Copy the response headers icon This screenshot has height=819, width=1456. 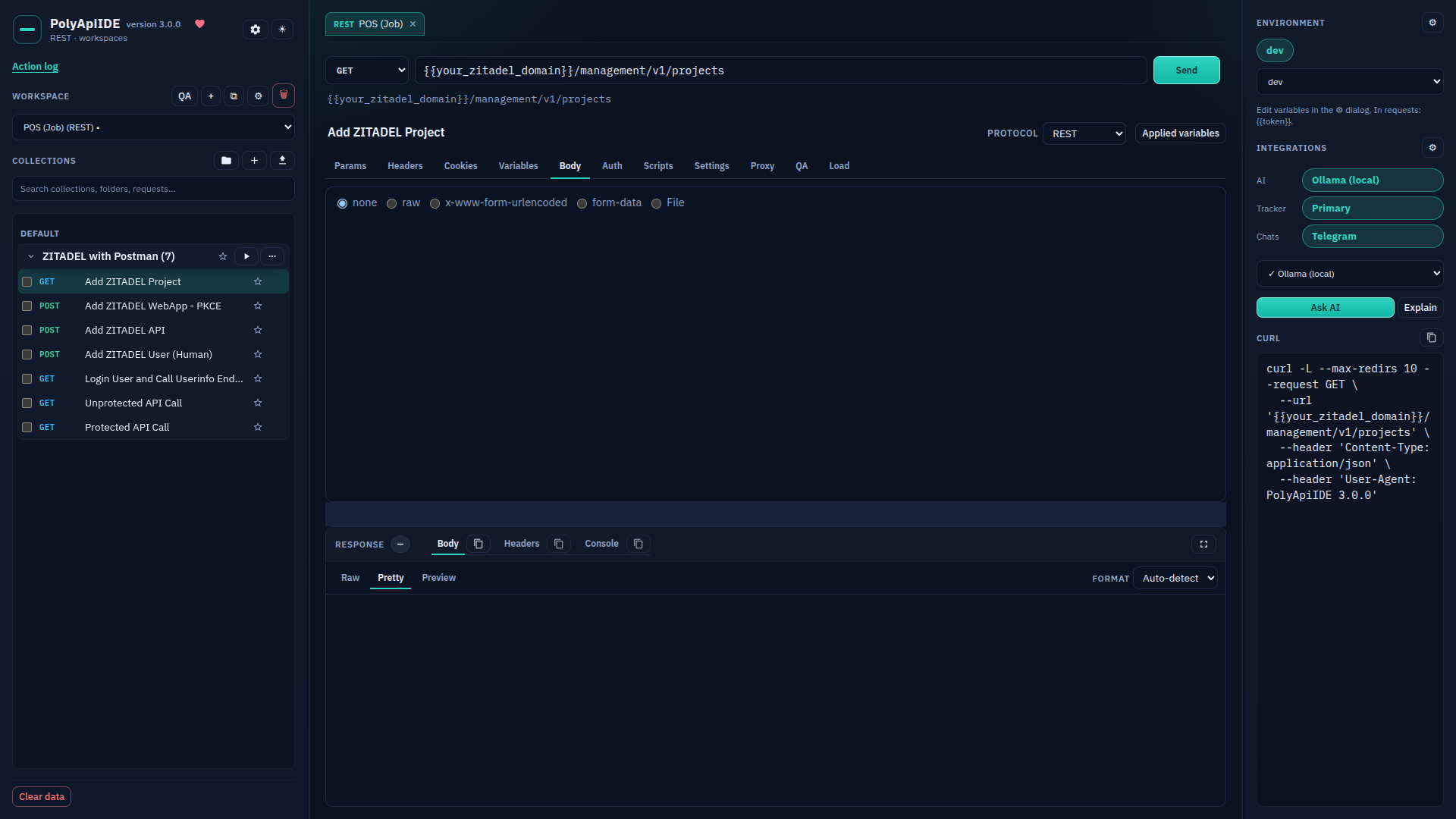[559, 544]
